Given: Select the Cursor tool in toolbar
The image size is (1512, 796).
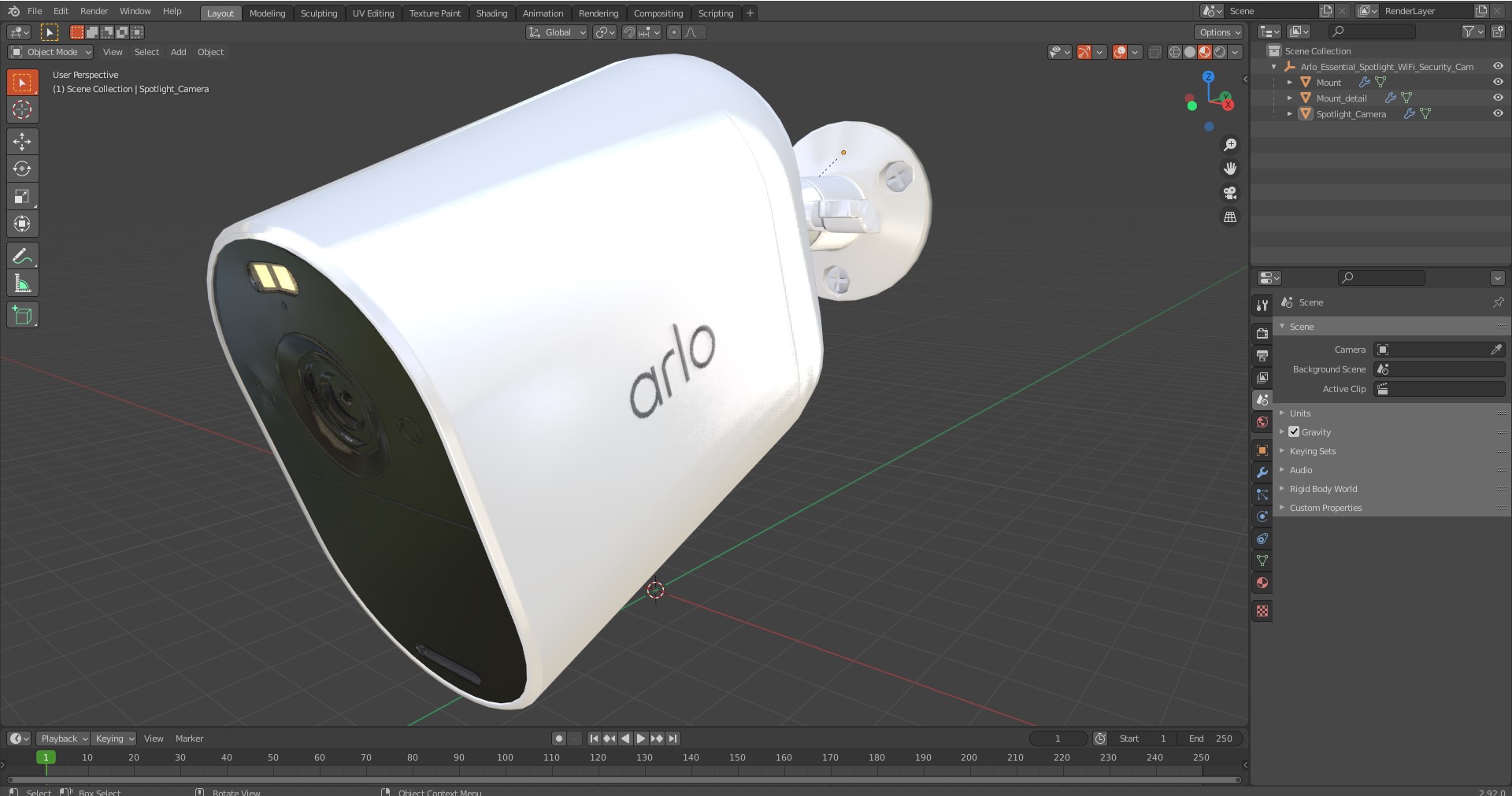Looking at the screenshot, I should point(22,109).
